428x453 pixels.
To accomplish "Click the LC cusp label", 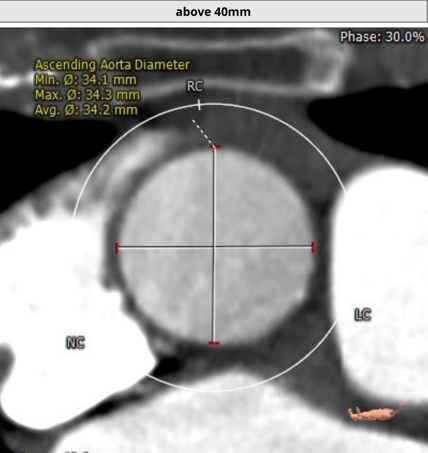I will click(363, 315).
